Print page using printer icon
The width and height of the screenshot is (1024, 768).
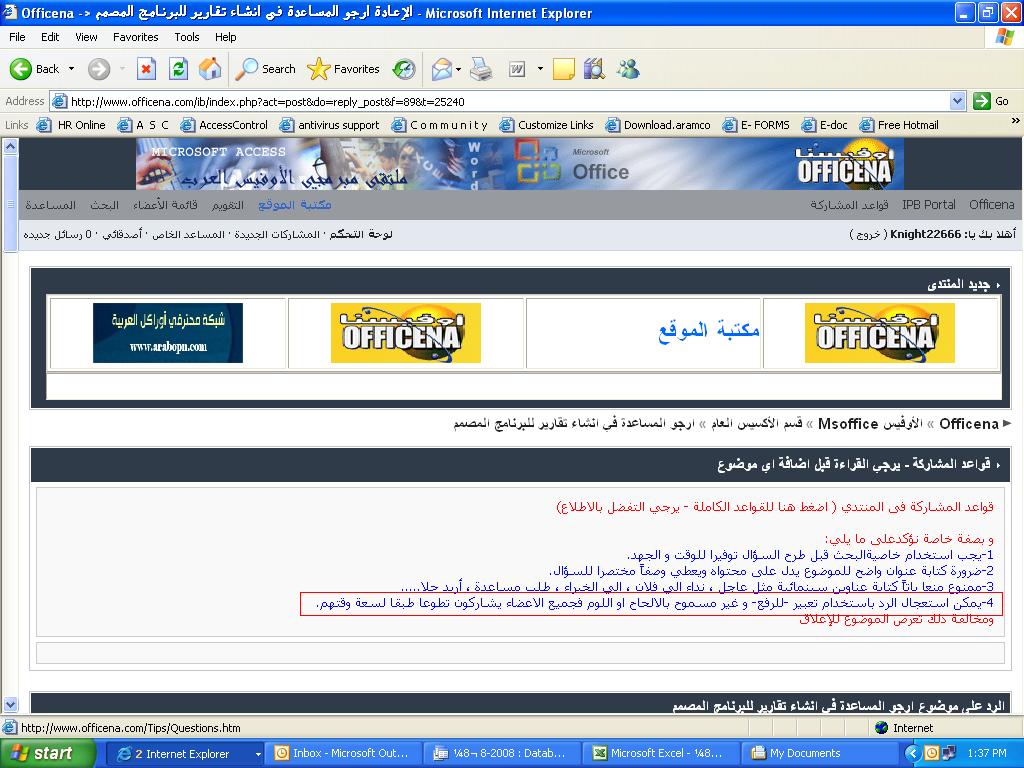pyautogui.click(x=481, y=69)
